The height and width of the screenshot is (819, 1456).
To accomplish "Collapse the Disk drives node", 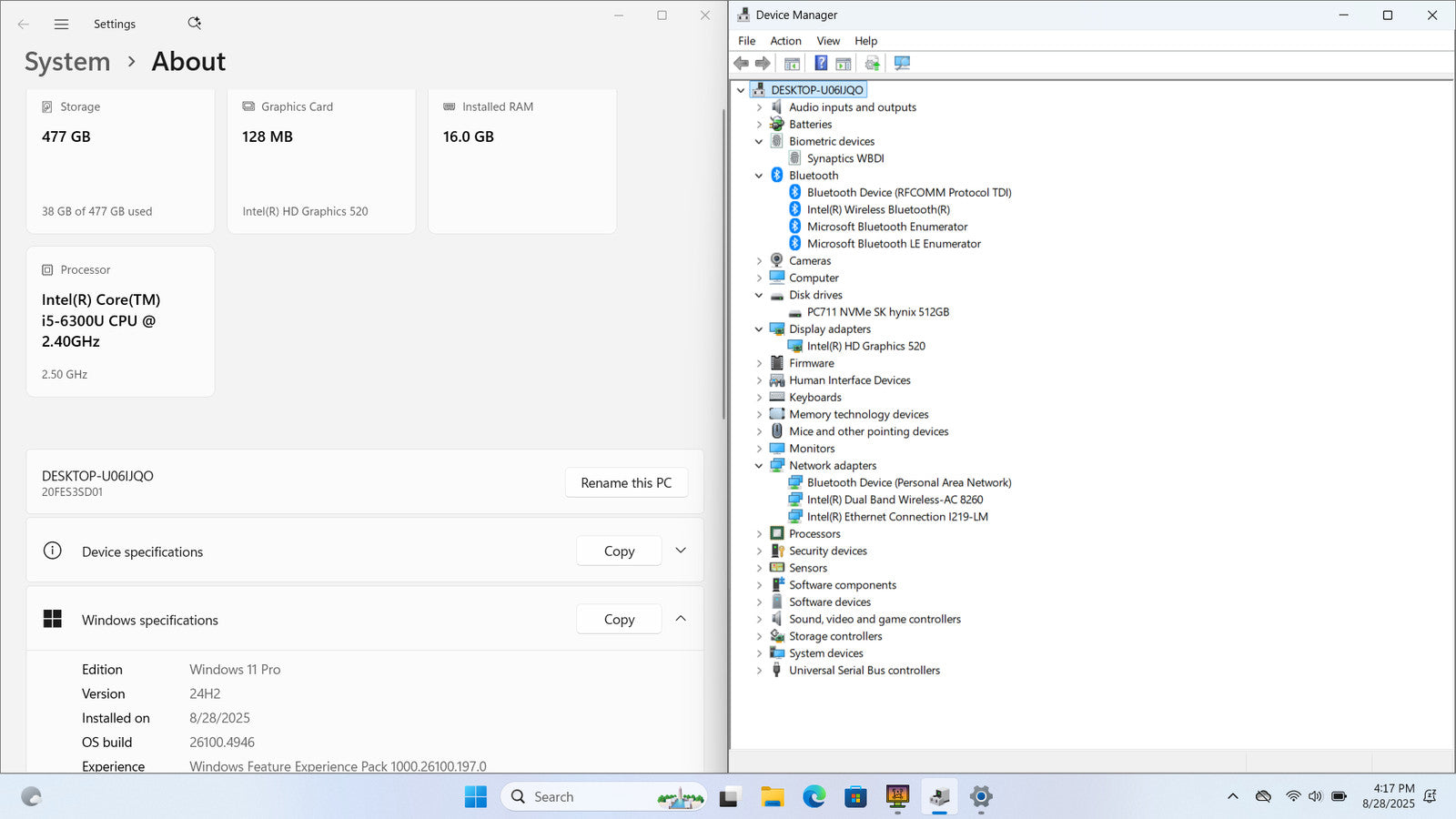I will (759, 295).
